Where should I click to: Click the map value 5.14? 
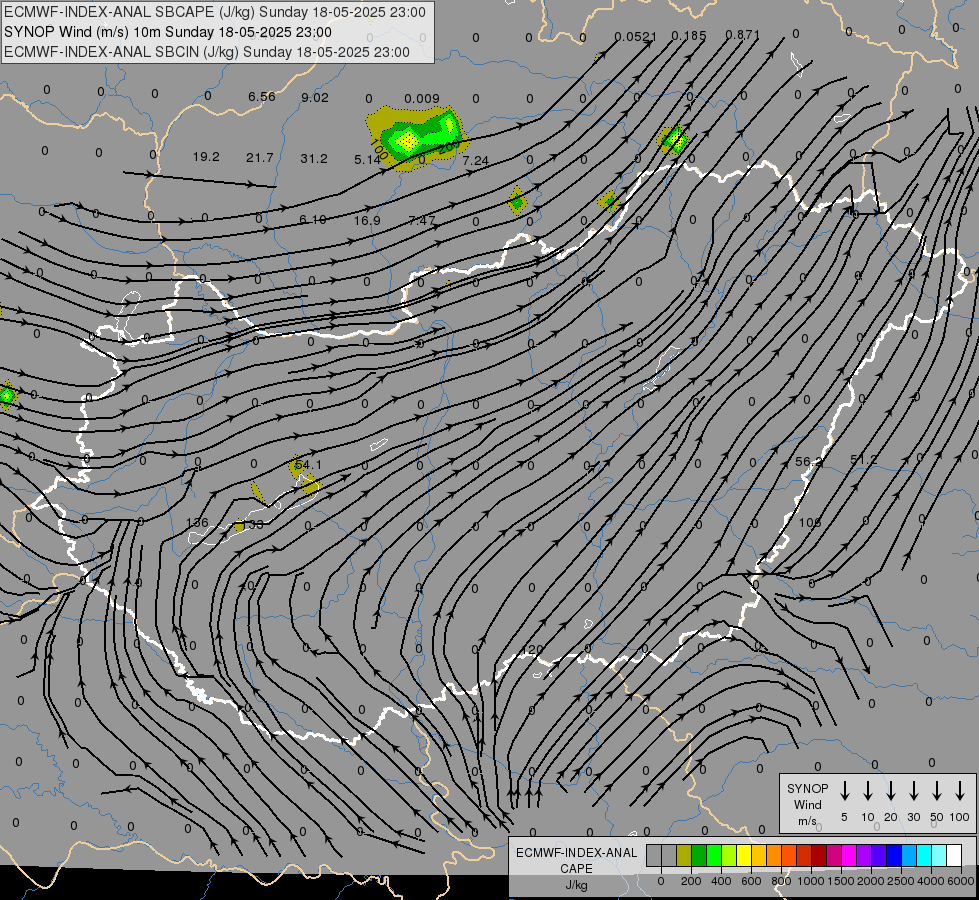[367, 160]
